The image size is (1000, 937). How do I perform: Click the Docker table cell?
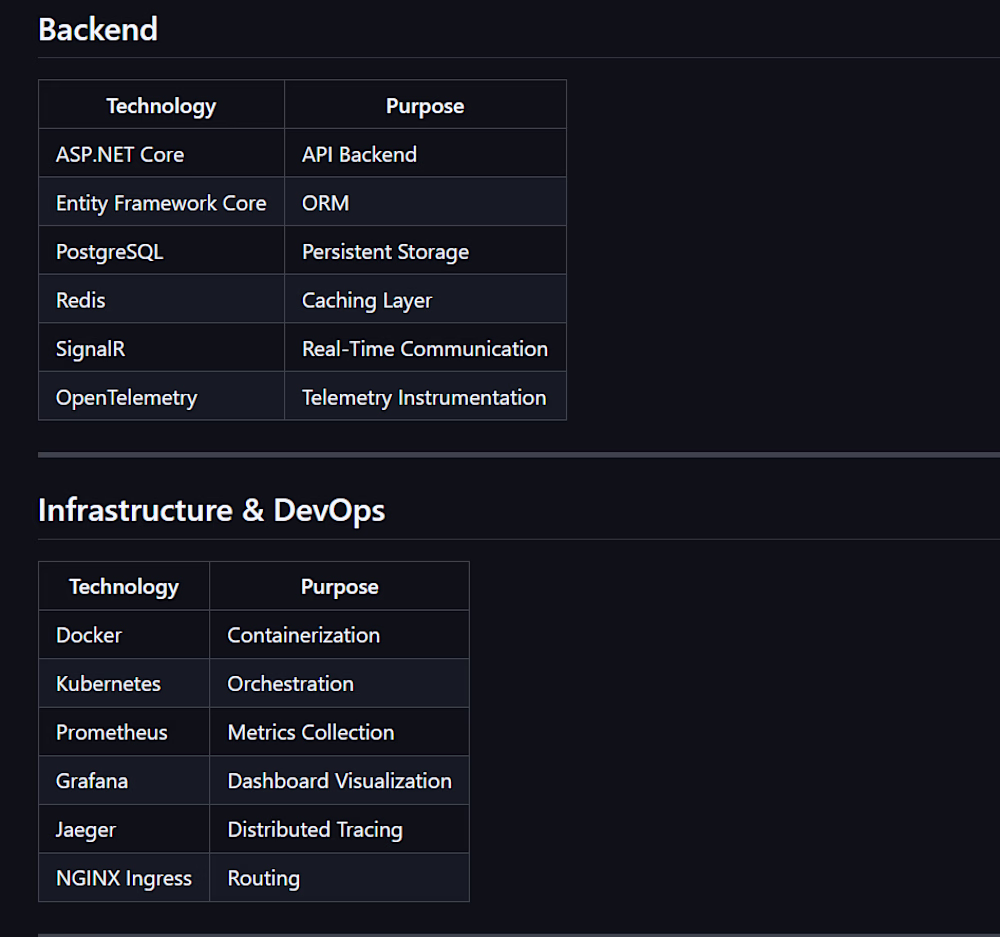(x=124, y=635)
